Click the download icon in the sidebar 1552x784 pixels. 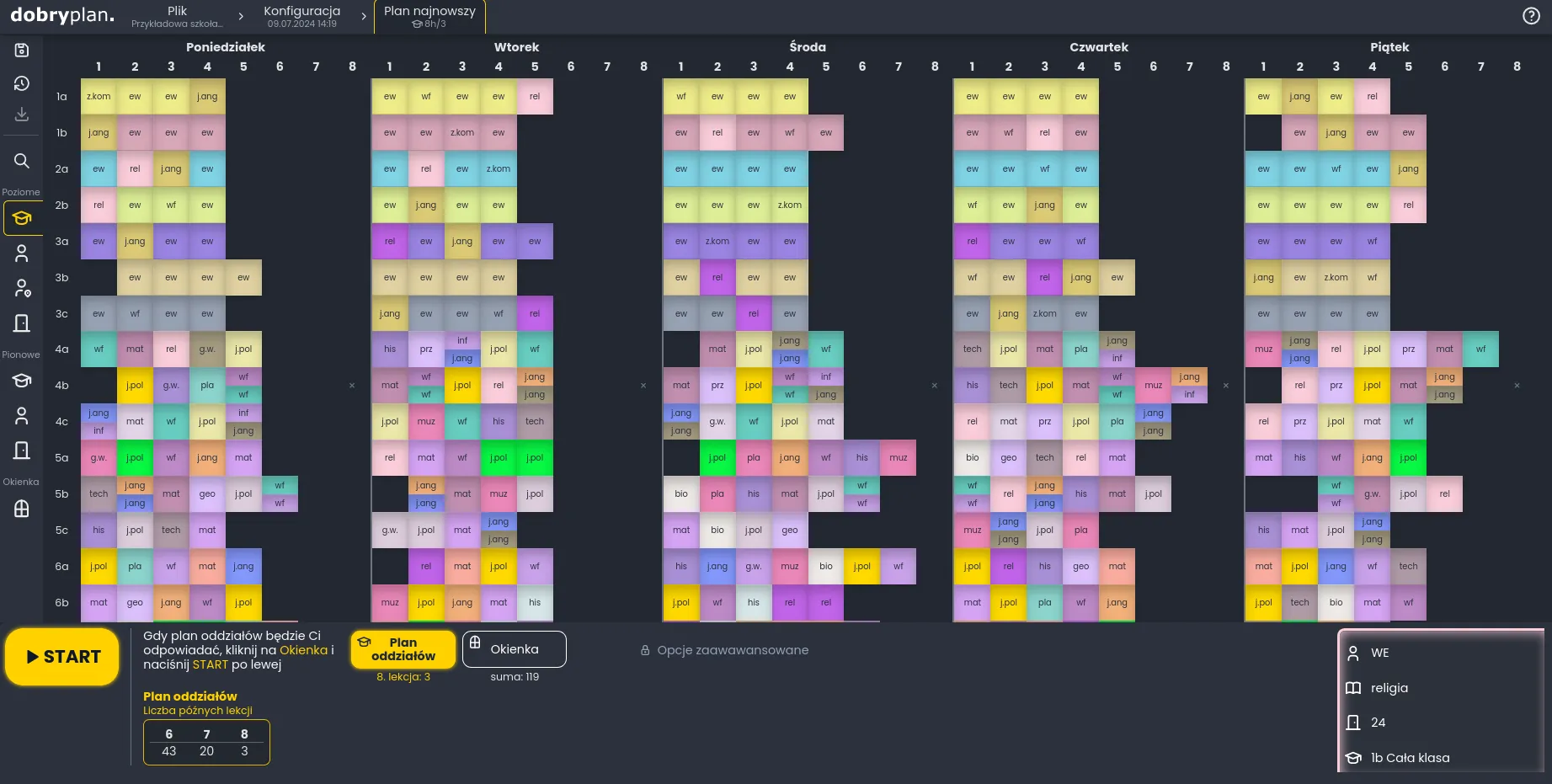tap(22, 115)
